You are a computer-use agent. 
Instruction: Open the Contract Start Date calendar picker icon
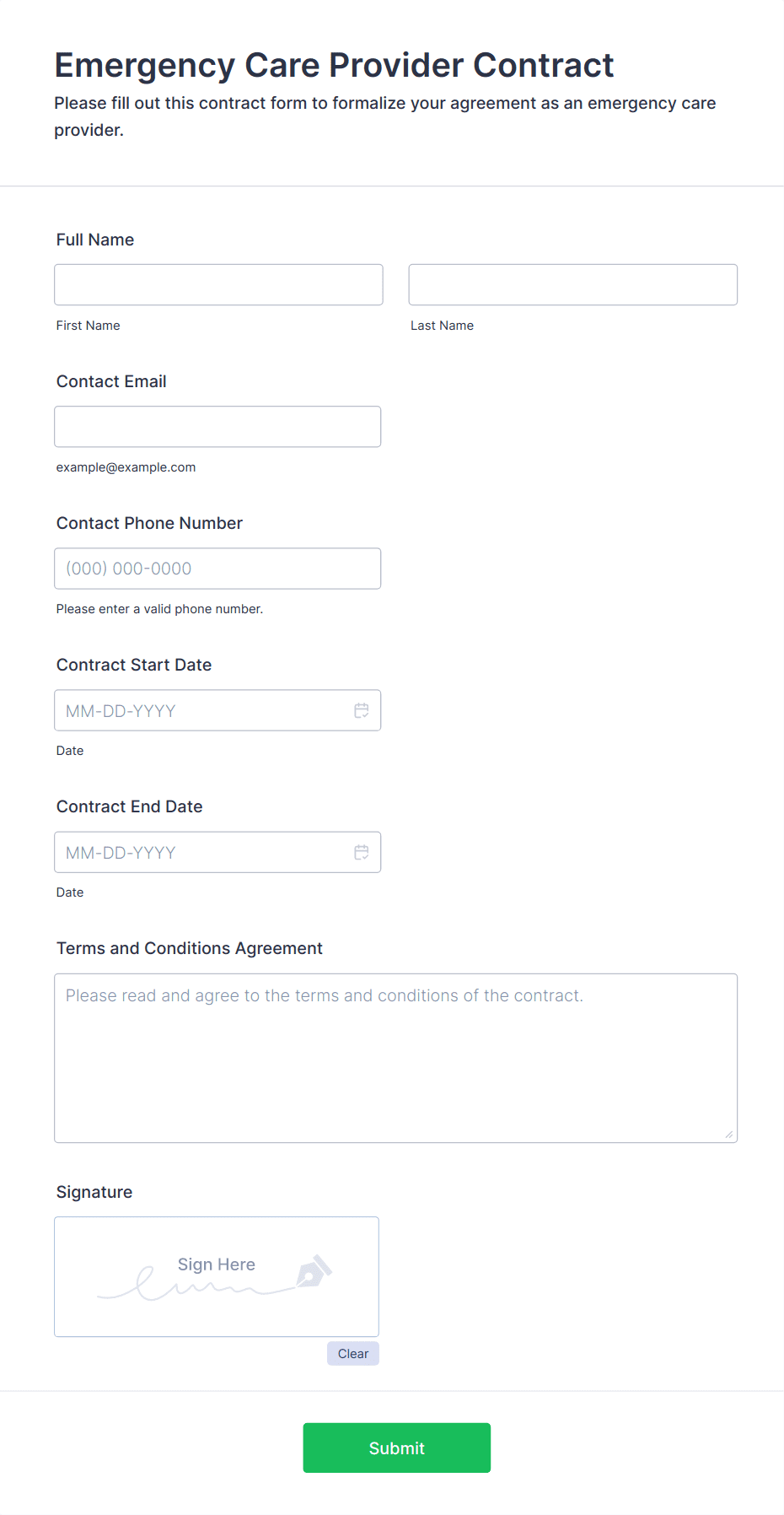click(362, 710)
